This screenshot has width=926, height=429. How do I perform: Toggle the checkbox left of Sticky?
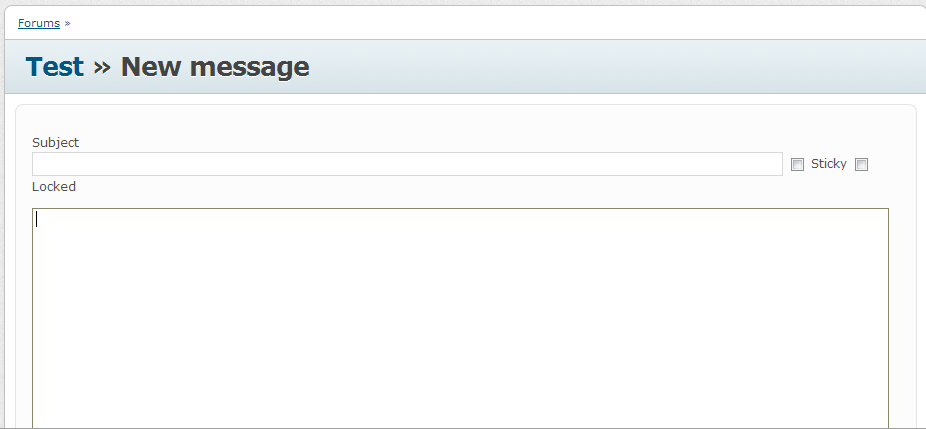(797, 165)
